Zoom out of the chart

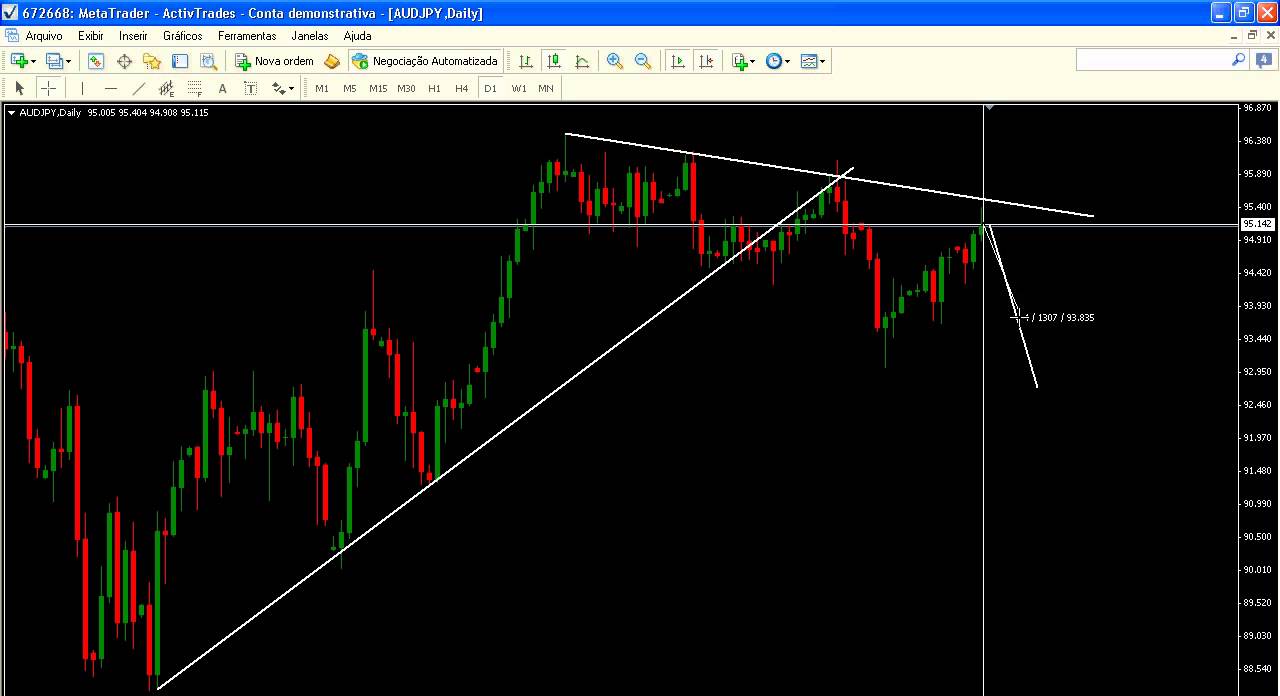(643, 61)
